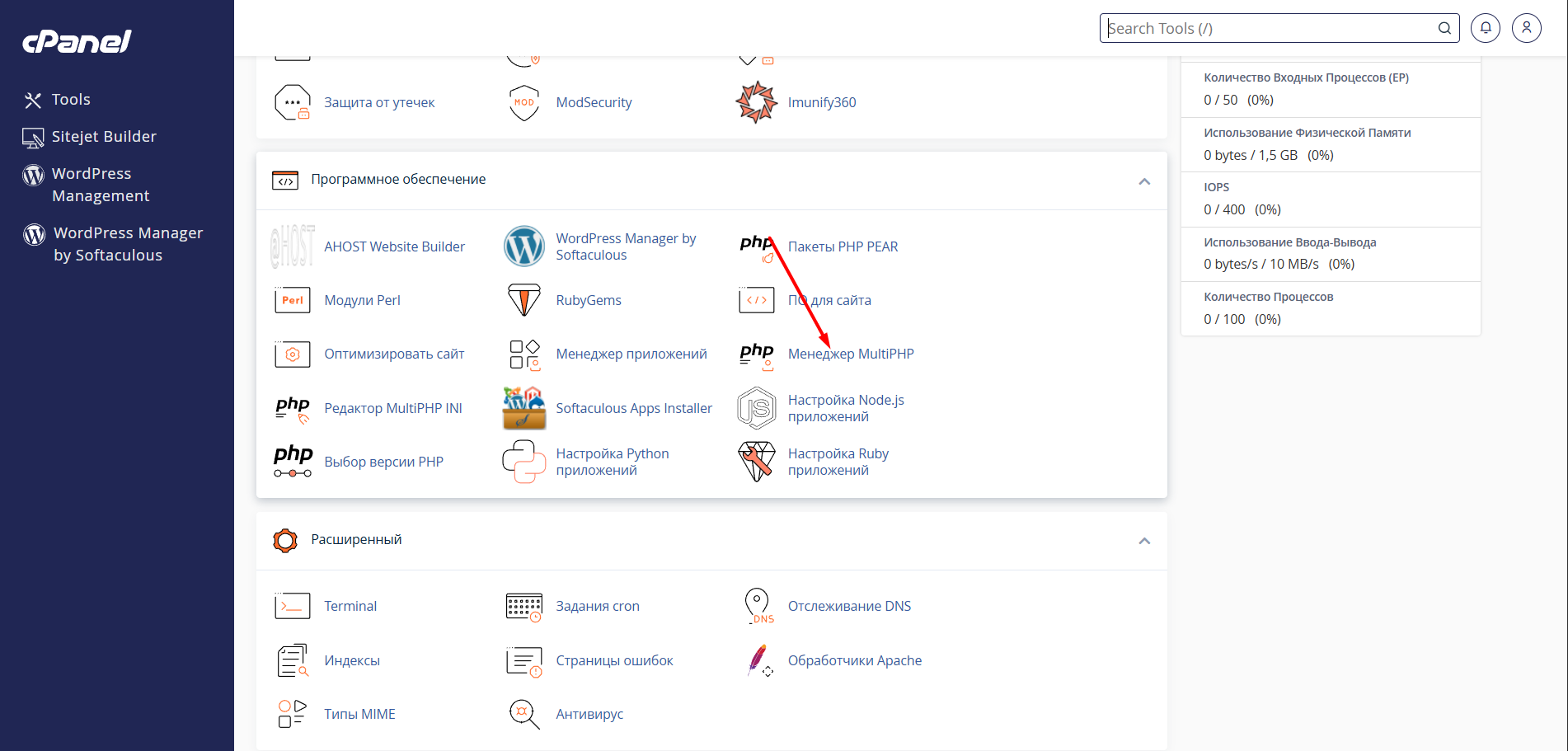Click the Python setup icon
Screen dimensions: 1568x751
click(x=524, y=462)
